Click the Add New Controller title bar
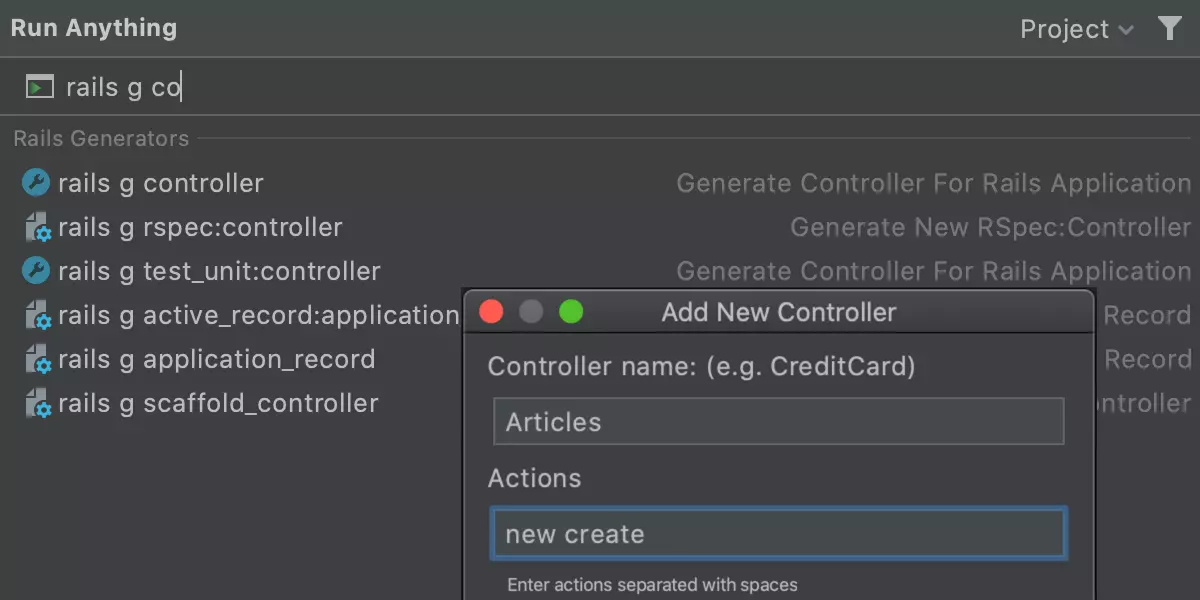The width and height of the screenshot is (1200, 600). [779, 312]
